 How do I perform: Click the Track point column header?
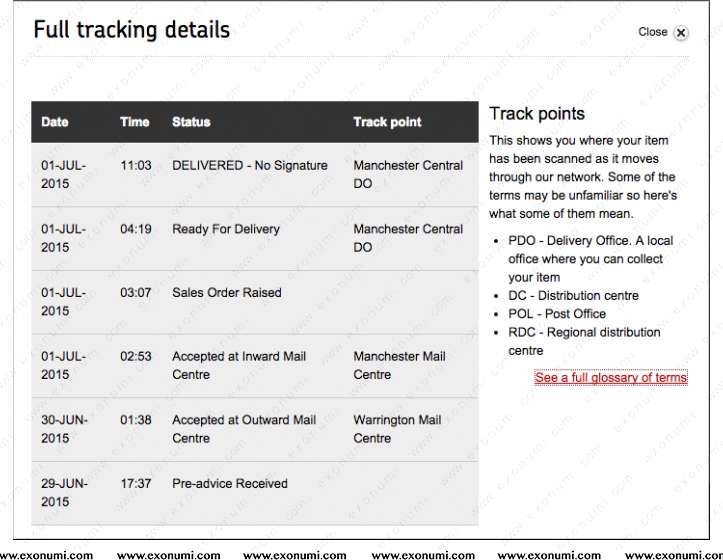pyautogui.click(x=387, y=122)
